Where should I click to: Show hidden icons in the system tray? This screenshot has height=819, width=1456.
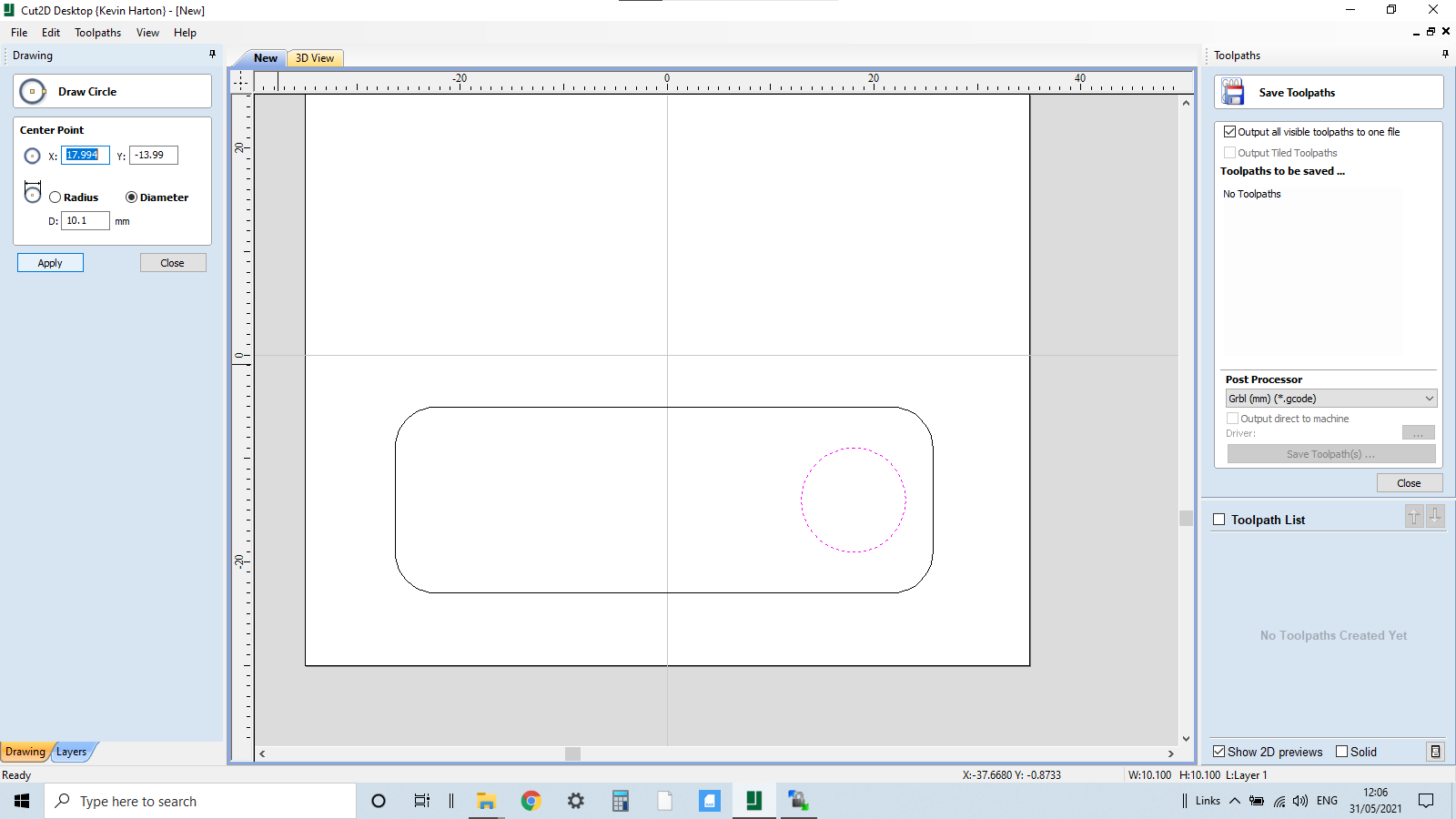click(x=1234, y=801)
